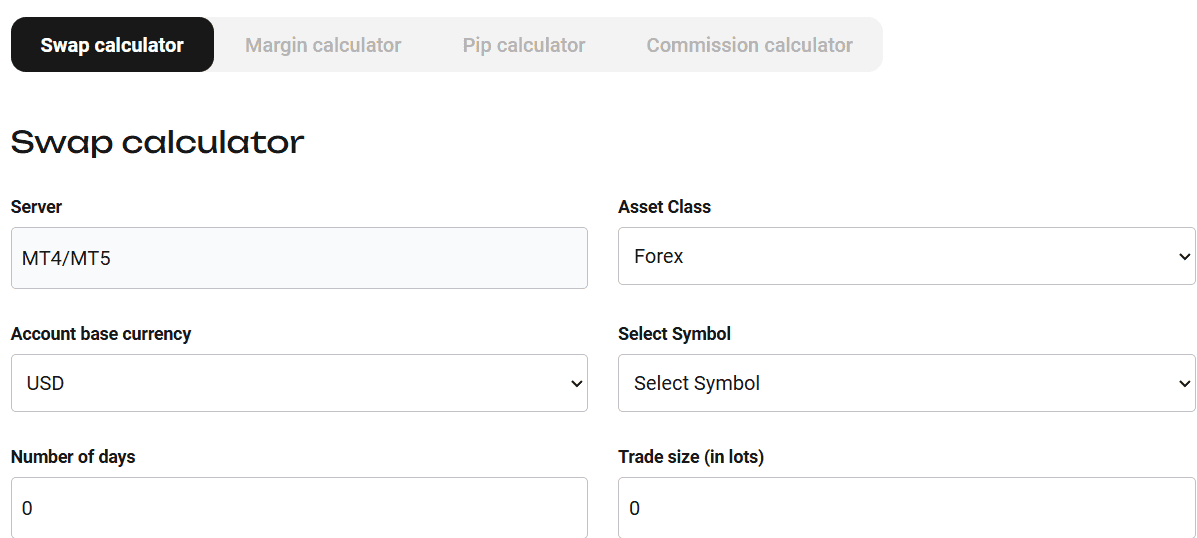Click the chevron arrow on USD currency dropdown

pos(576,384)
